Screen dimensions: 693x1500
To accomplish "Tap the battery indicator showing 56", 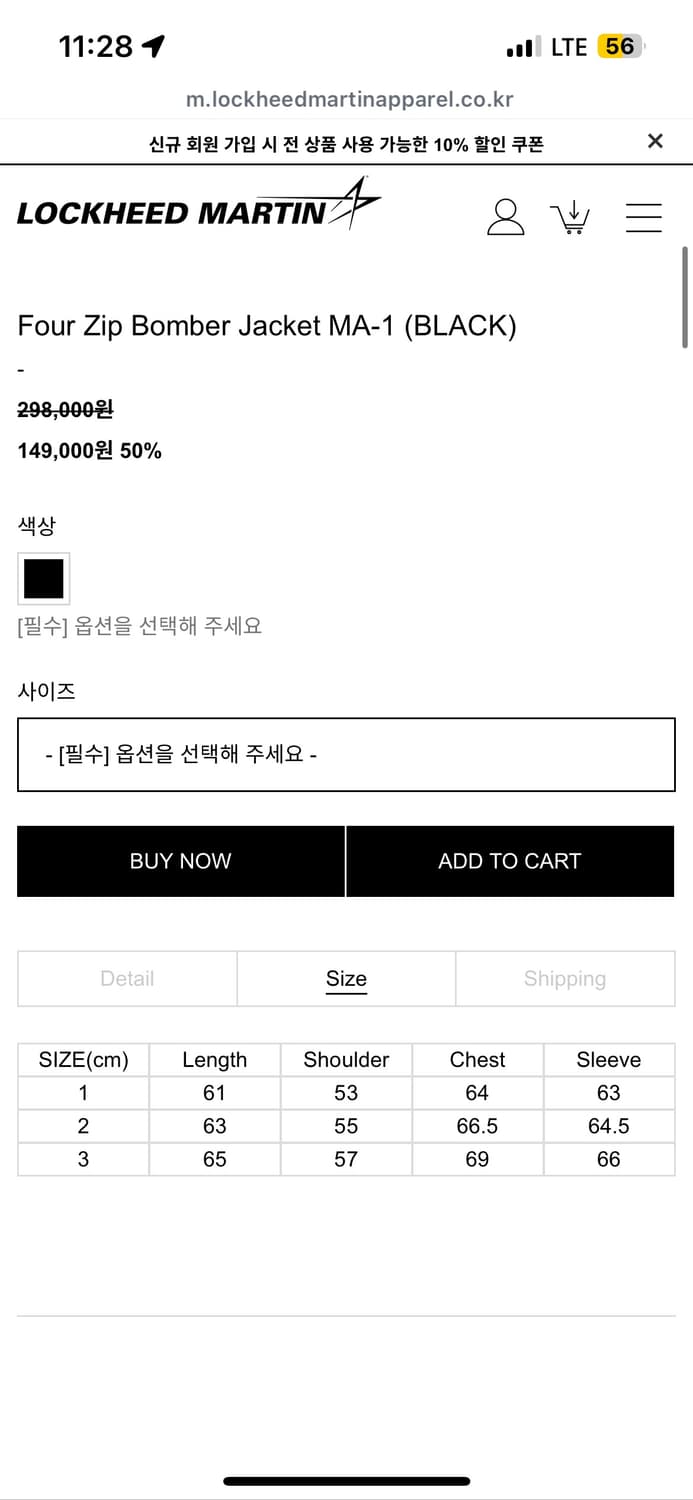I will point(620,46).
